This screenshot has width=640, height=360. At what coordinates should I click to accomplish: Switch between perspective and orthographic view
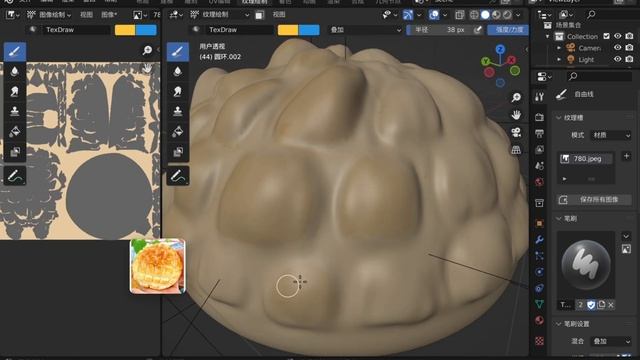[x=516, y=150]
